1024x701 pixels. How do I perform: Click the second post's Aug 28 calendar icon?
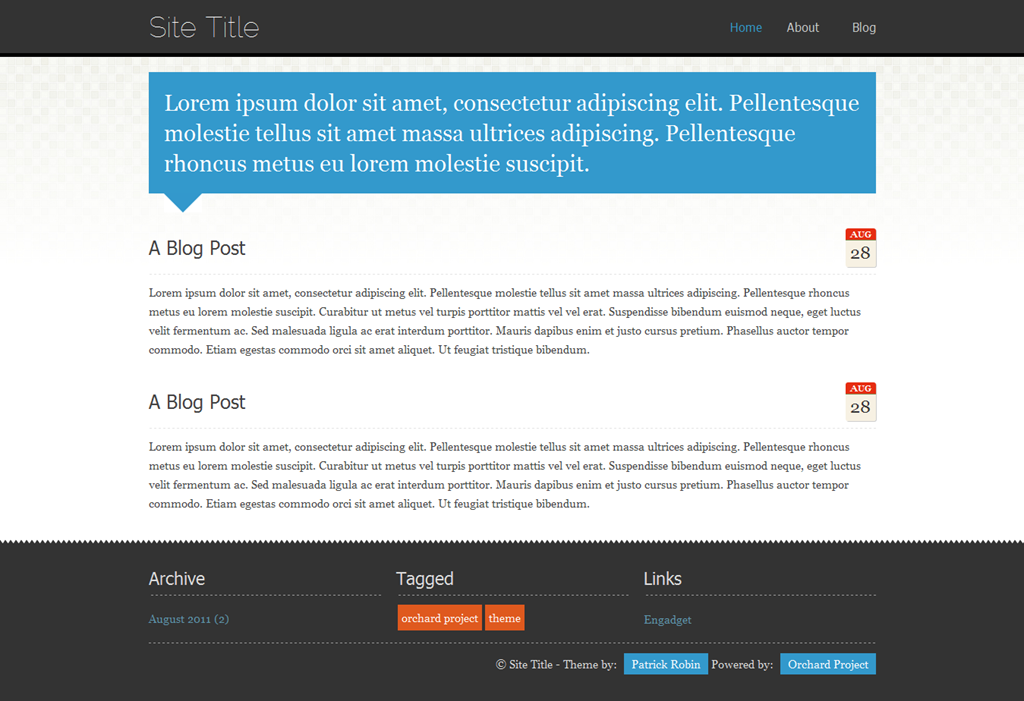pyautogui.click(x=860, y=402)
